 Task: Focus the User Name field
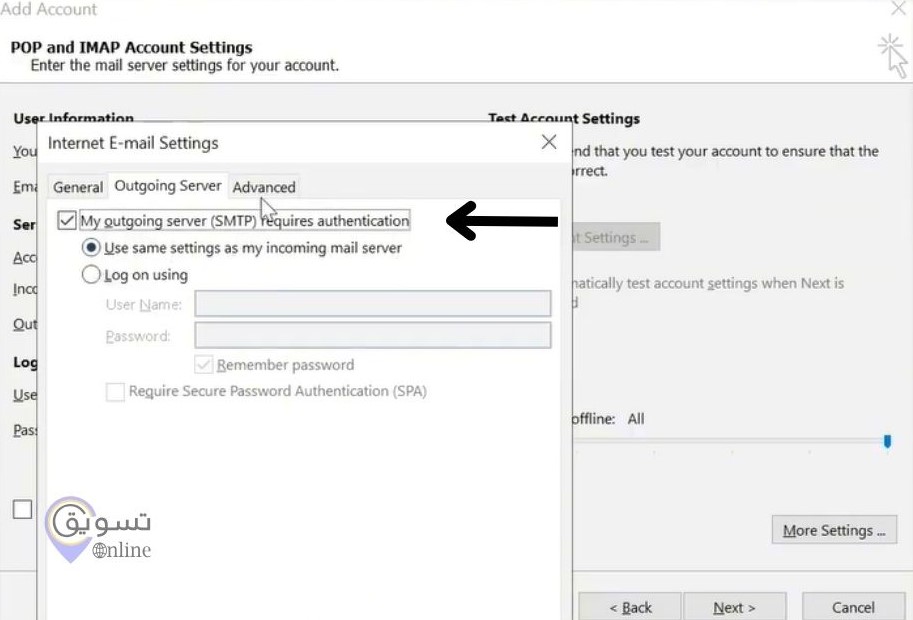[373, 303]
